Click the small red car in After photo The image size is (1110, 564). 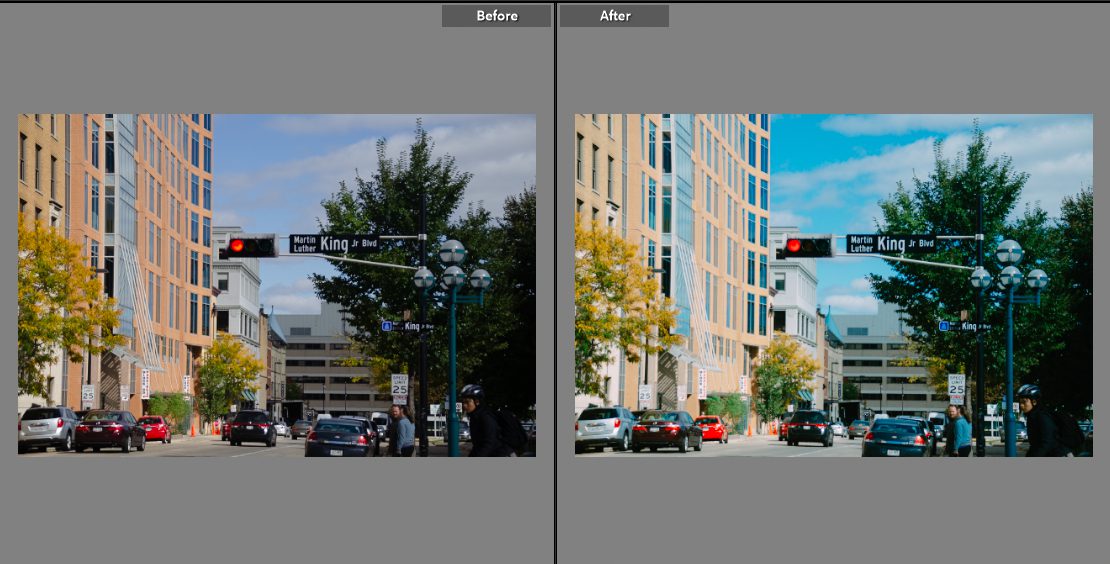[711, 428]
